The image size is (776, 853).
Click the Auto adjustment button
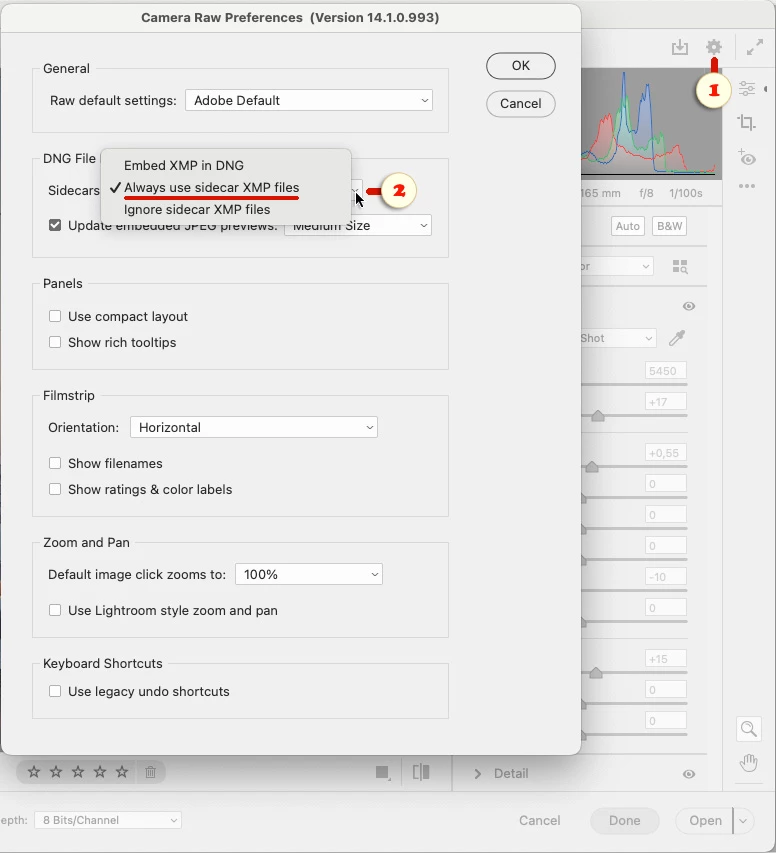point(627,226)
